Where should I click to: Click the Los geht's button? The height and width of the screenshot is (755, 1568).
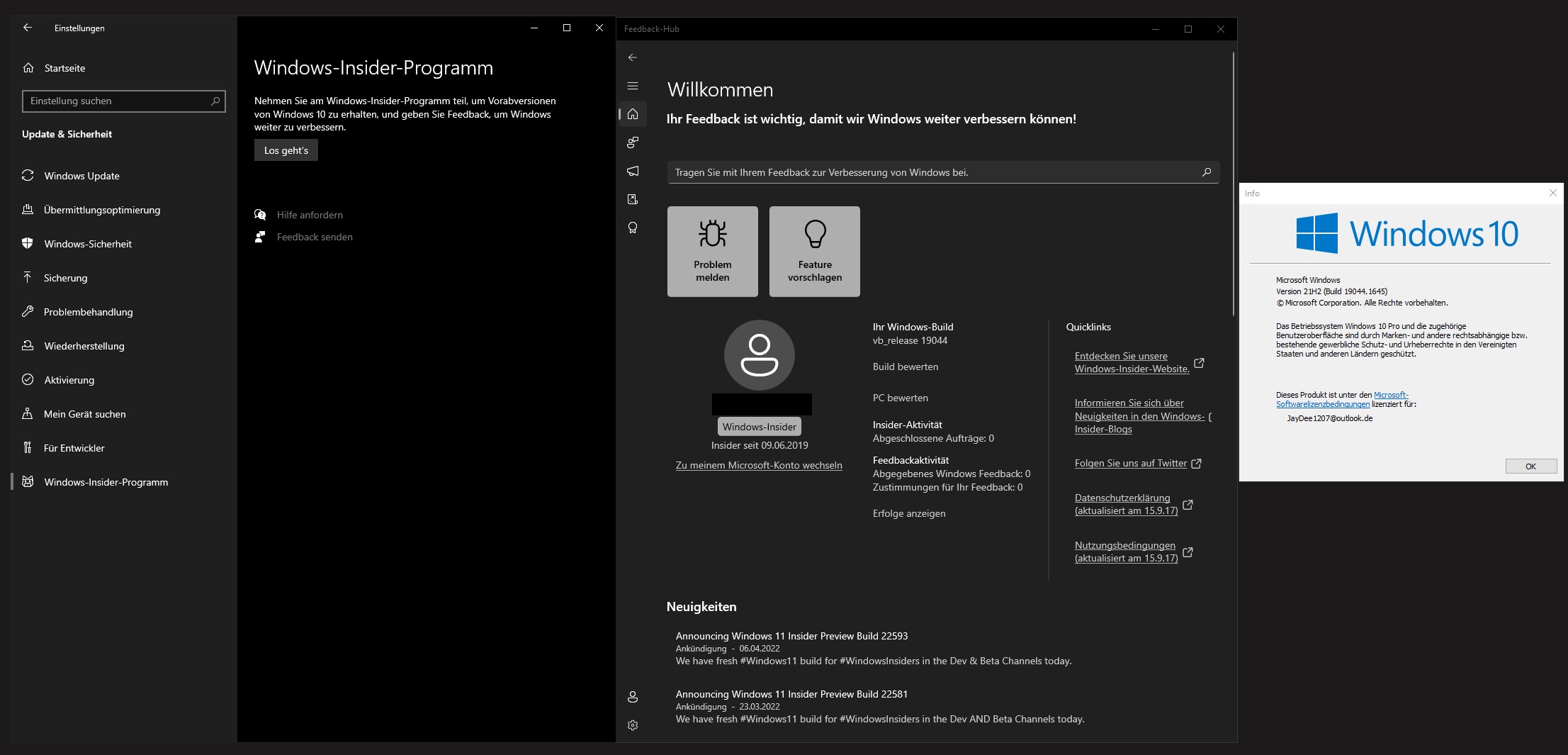[286, 150]
